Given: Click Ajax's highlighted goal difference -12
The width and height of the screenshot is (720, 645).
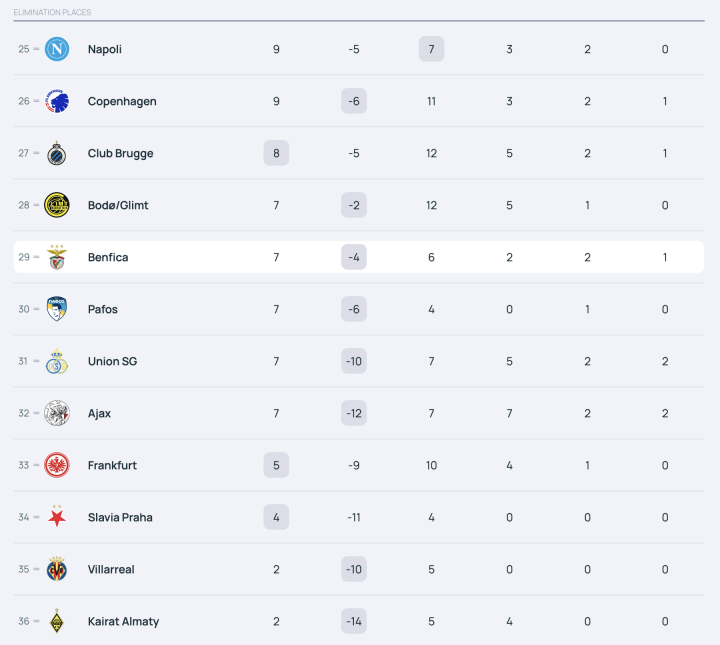Looking at the screenshot, I should coord(354,413).
